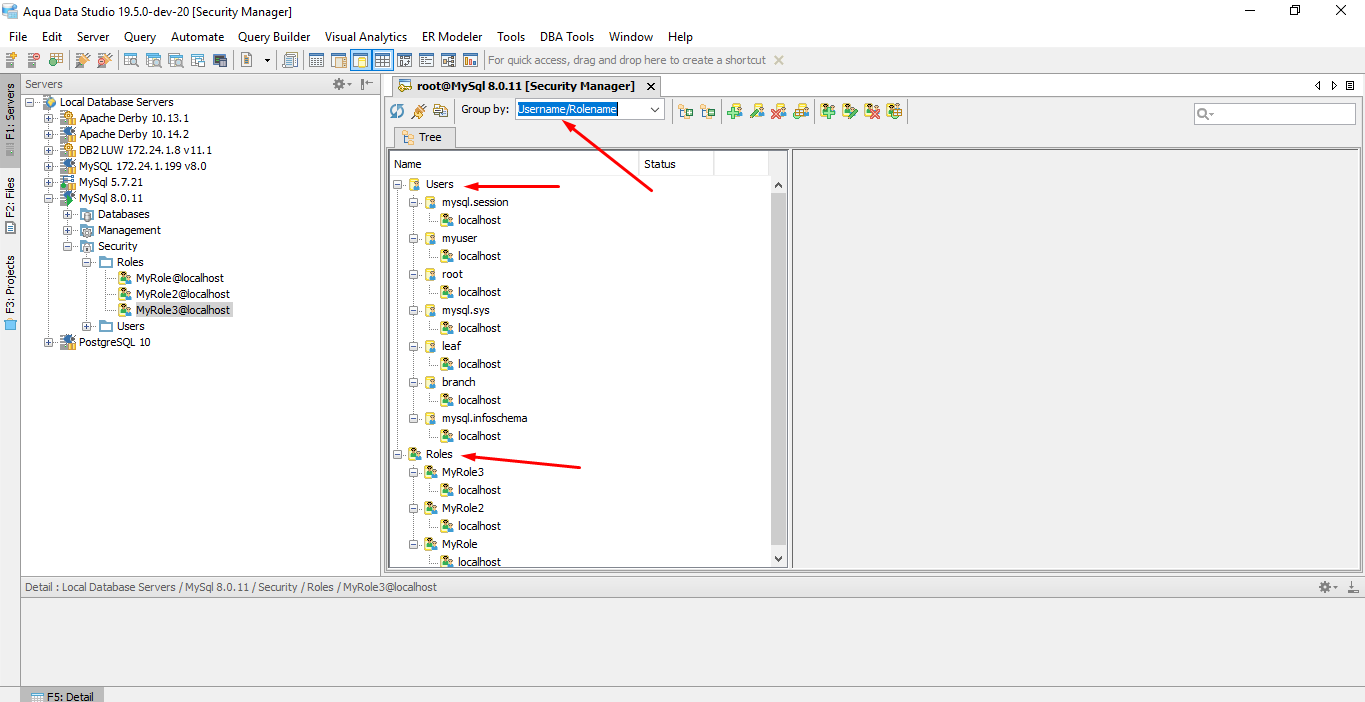
Task: Open the new document dropdown arrow
Action: (x=267, y=60)
